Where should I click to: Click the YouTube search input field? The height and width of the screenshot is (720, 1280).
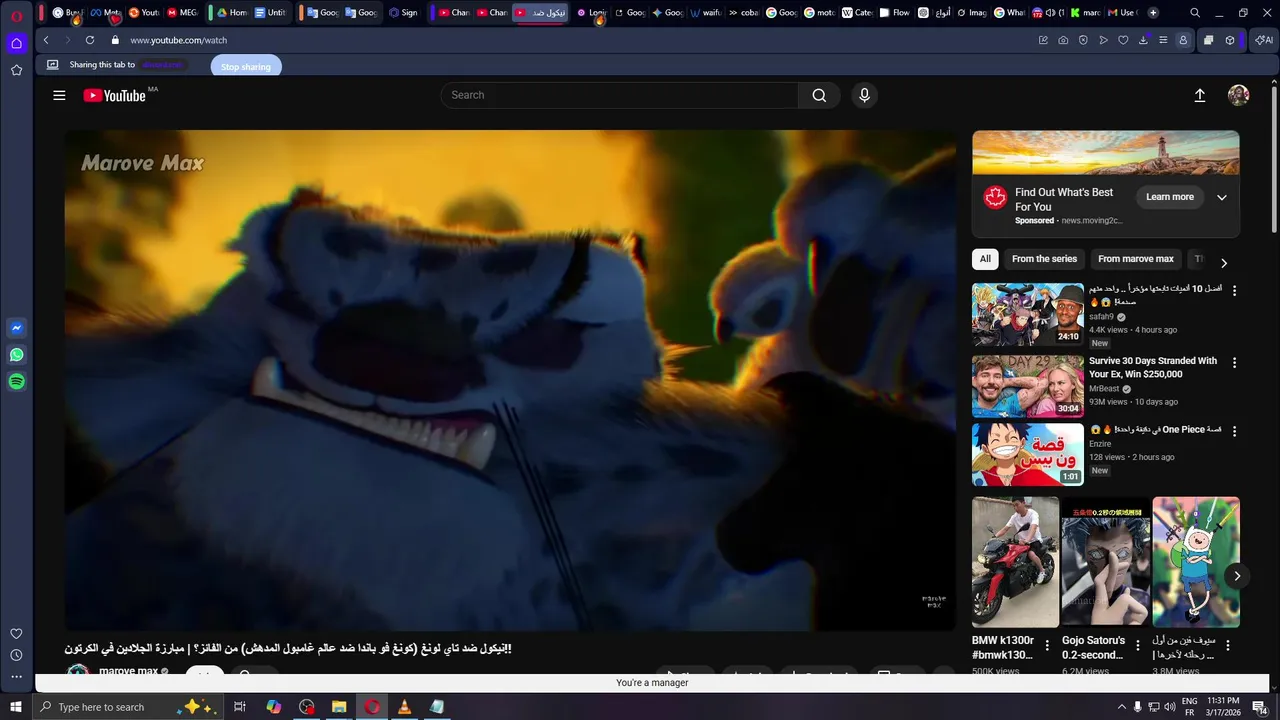pos(619,95)
